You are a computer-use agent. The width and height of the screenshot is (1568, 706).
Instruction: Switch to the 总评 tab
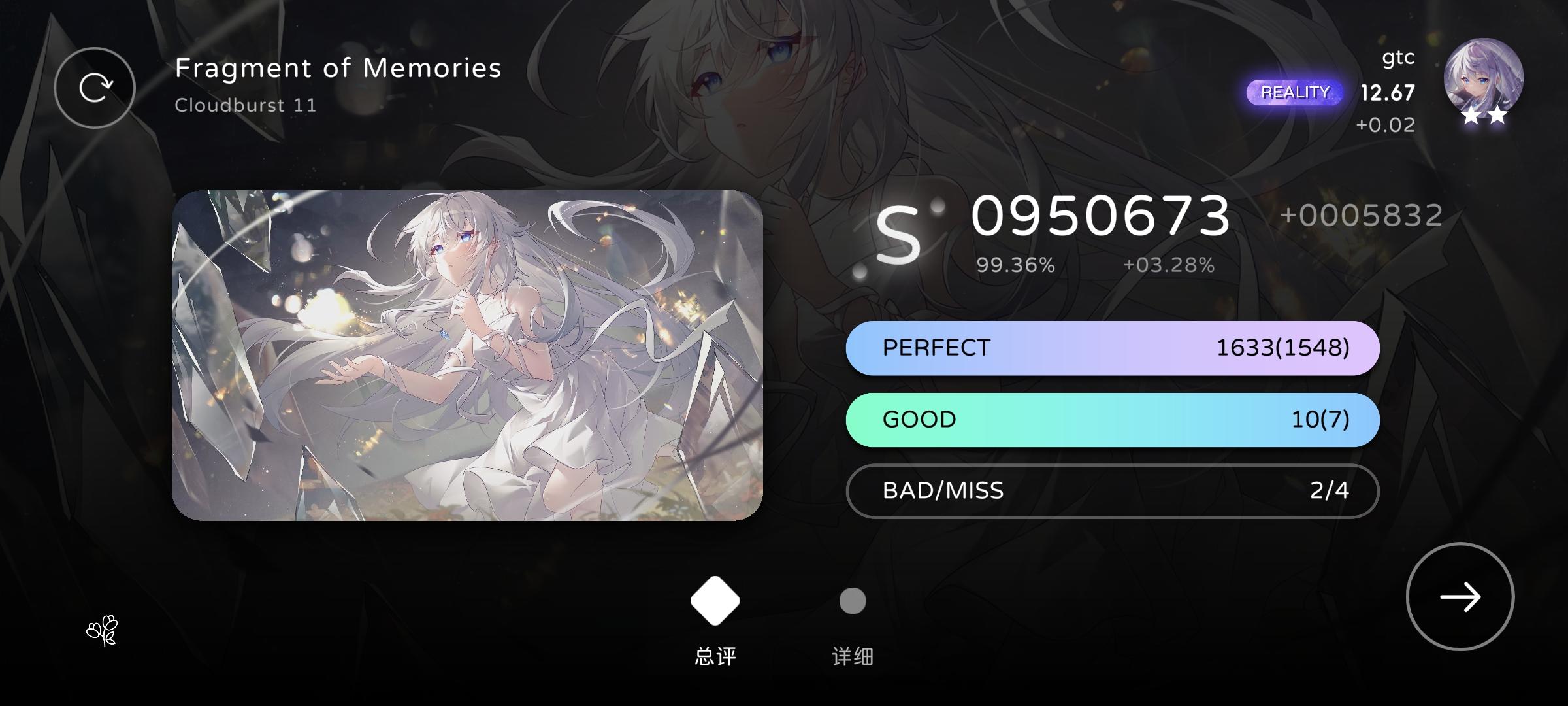(x=715, y=656)
